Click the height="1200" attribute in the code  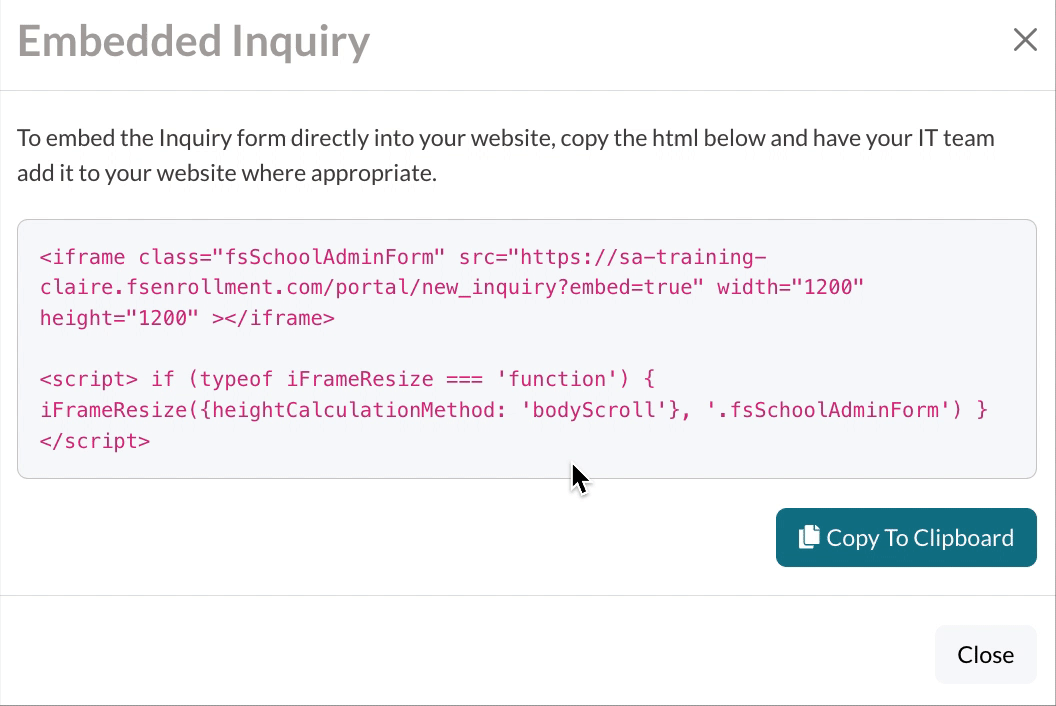(119, 319)
